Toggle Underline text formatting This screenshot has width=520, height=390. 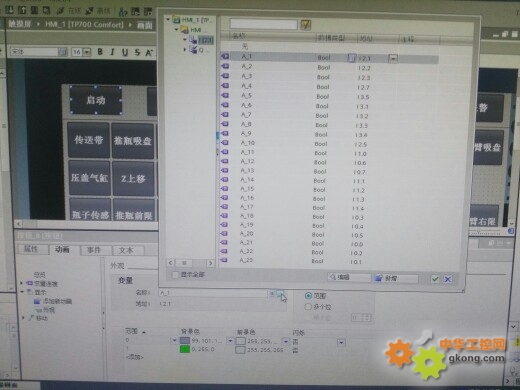tap(125, 52)
